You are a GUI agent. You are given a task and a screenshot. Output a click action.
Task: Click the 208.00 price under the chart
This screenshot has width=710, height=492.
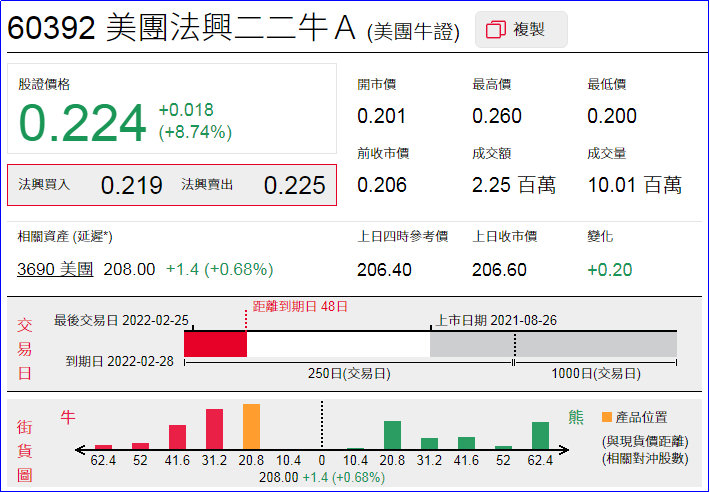(x=278, y=478)
